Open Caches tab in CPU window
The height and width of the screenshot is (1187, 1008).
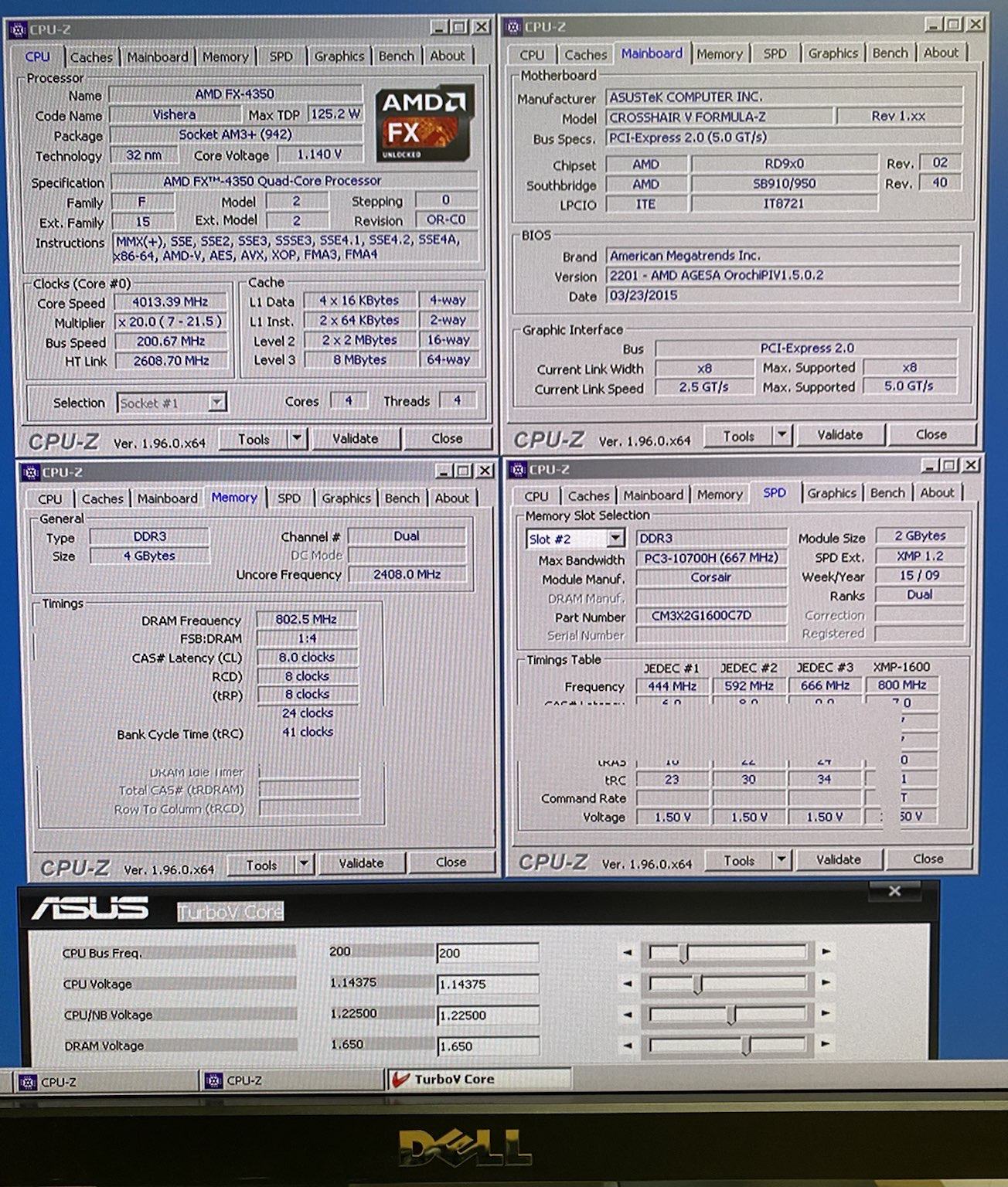(91, 56)
